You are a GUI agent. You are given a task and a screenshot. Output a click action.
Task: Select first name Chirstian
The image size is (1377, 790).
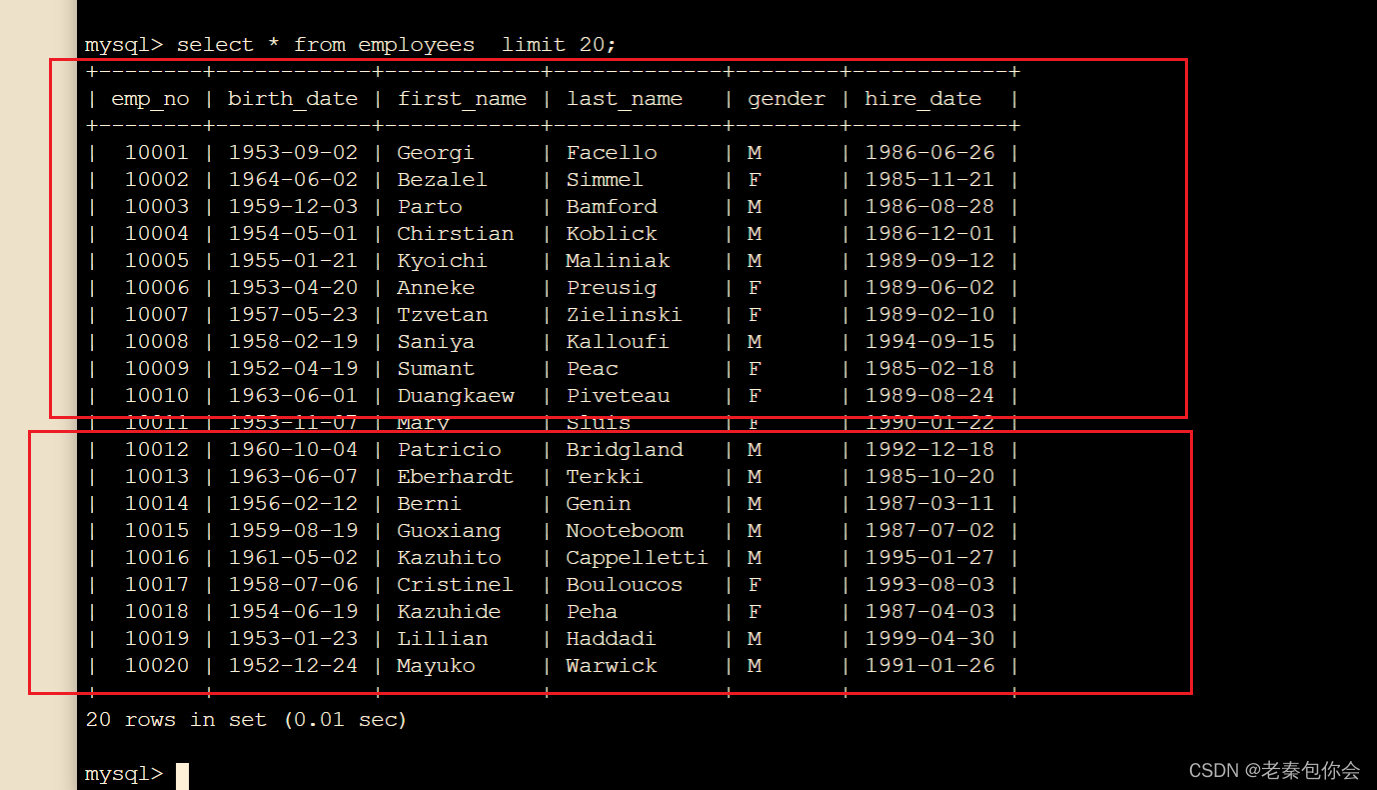[455, 234]
